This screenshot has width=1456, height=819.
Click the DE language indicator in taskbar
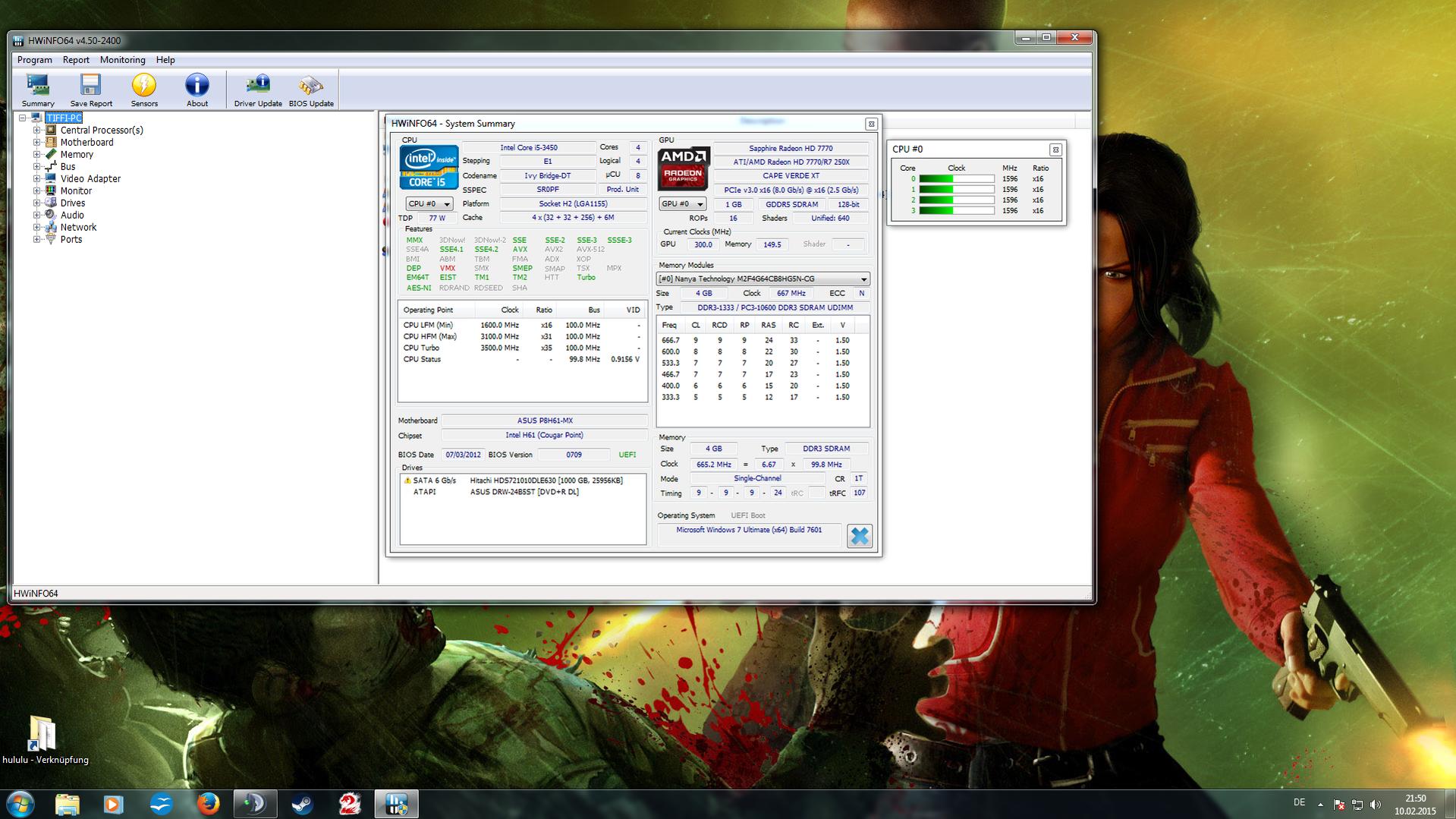(x=1299, y=802)
